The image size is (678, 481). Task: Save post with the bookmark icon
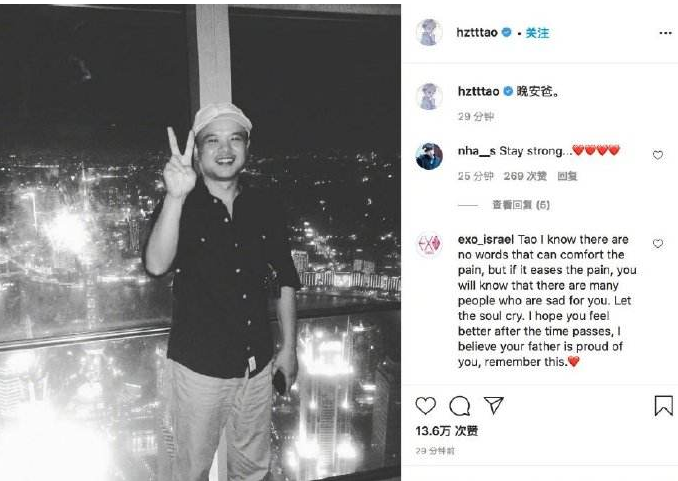[x=663, y=406]
